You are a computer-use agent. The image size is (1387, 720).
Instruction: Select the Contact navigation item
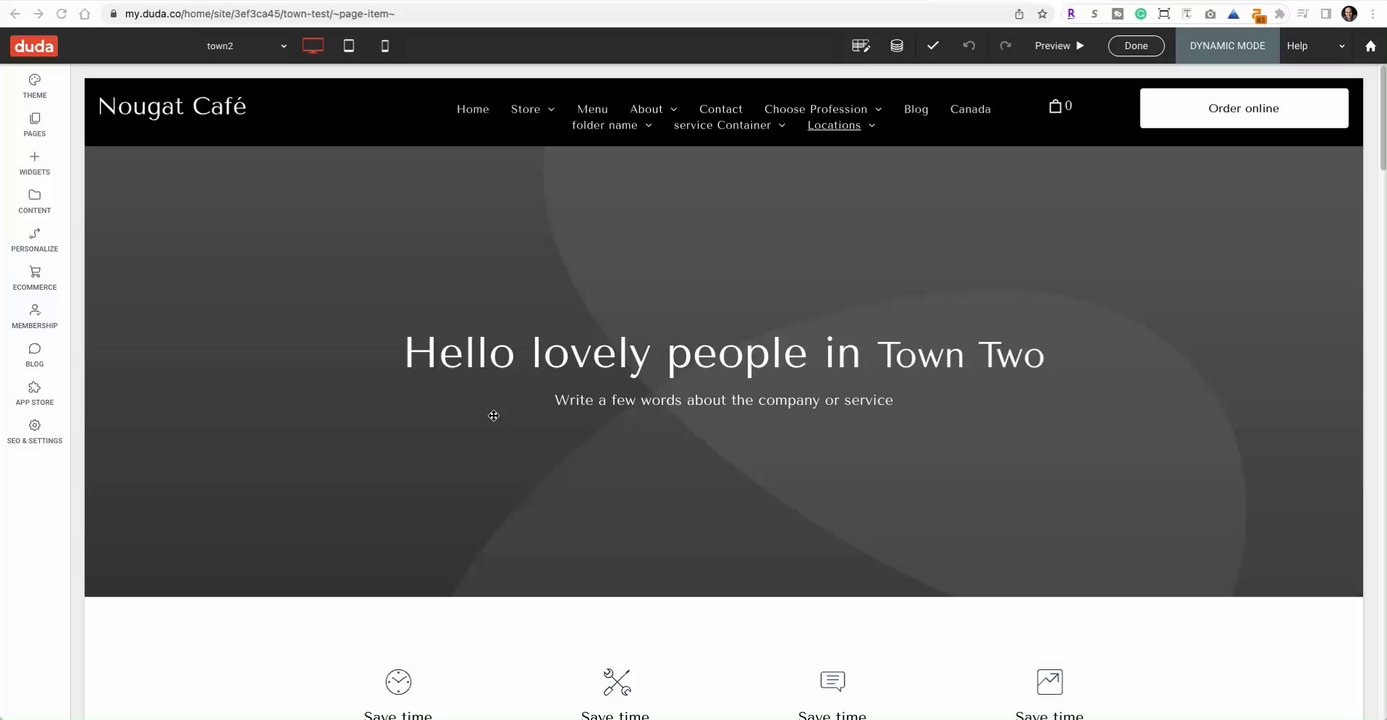(x=721, y=109)
